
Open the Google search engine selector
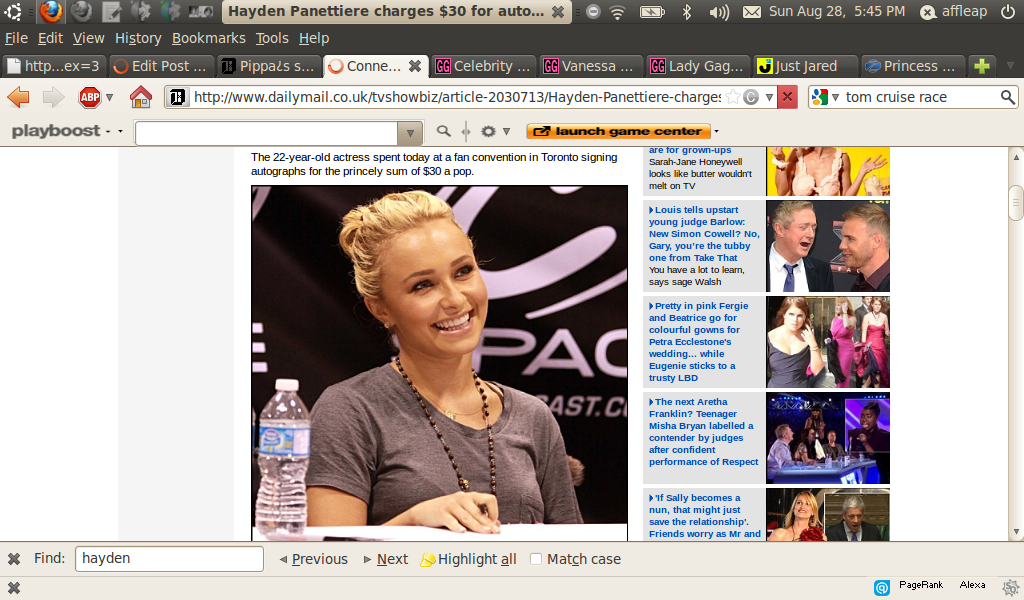824,97
